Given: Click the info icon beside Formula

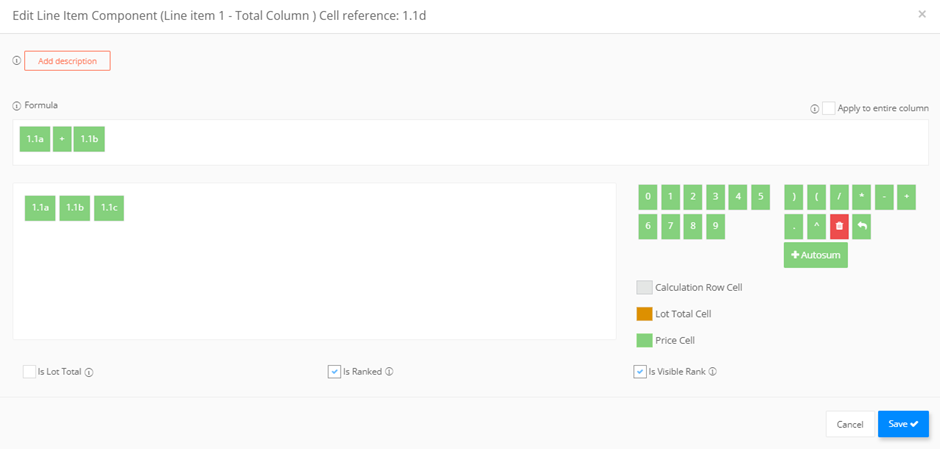Looking at the screenshot, I should point(17,106).
